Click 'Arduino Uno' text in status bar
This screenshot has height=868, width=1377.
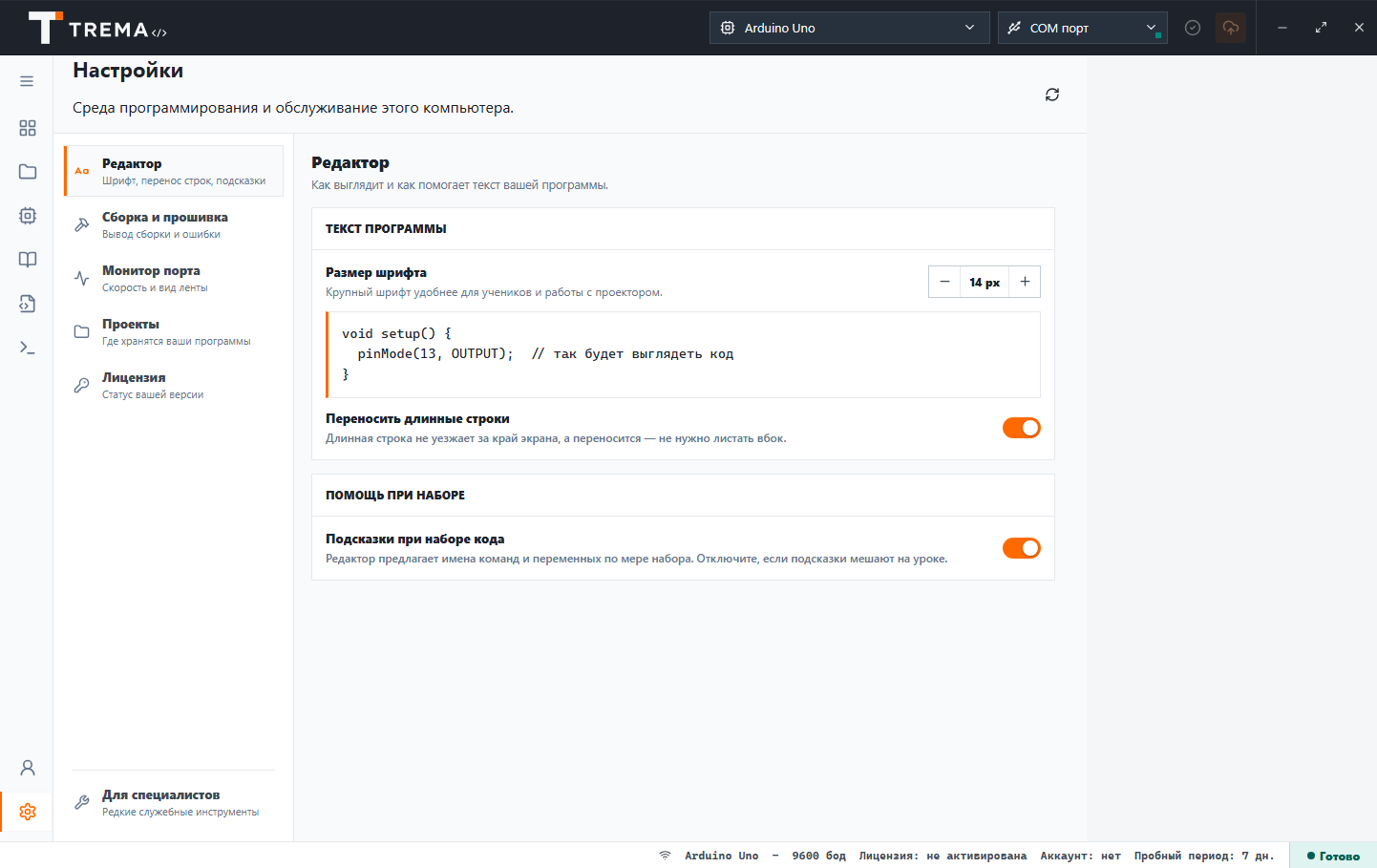point(721,856)
